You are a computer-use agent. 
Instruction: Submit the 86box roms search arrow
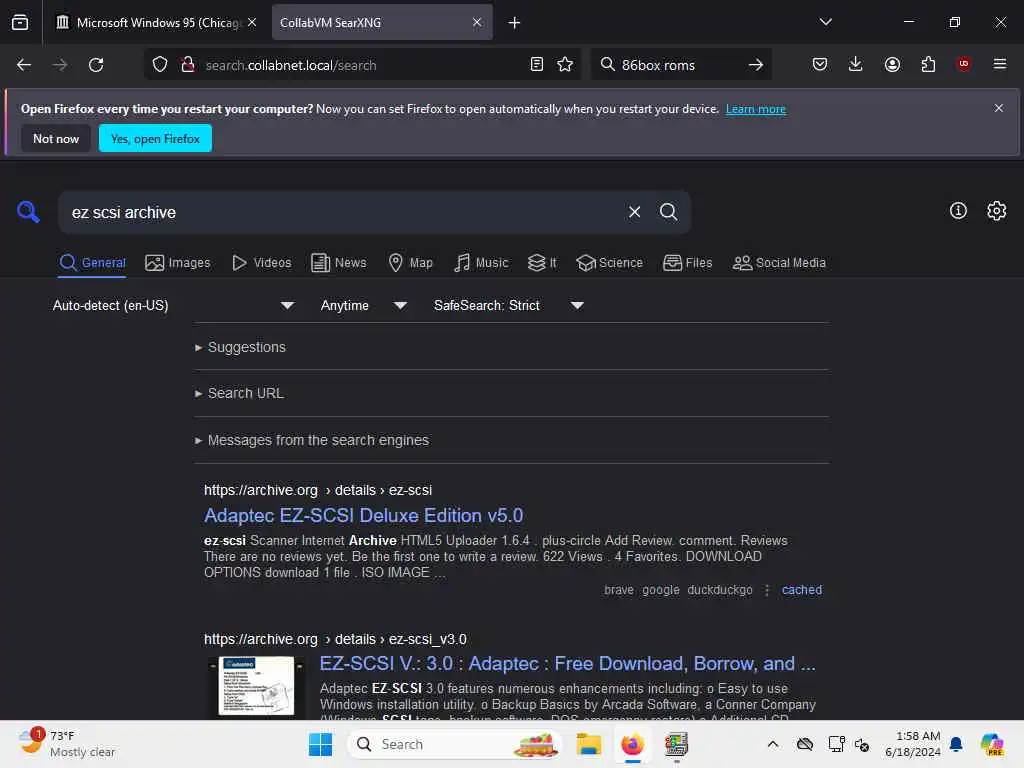(x=756, y=65)
